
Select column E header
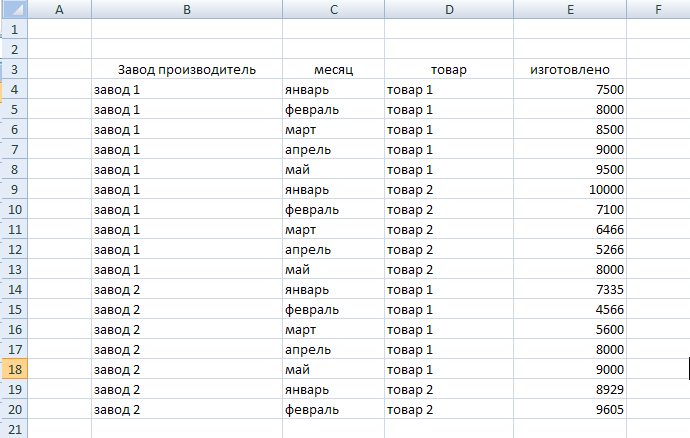(x=570, y=9)
